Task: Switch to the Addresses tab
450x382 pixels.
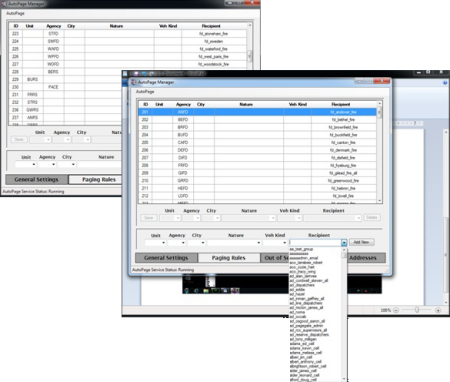Action: point(363,258)
